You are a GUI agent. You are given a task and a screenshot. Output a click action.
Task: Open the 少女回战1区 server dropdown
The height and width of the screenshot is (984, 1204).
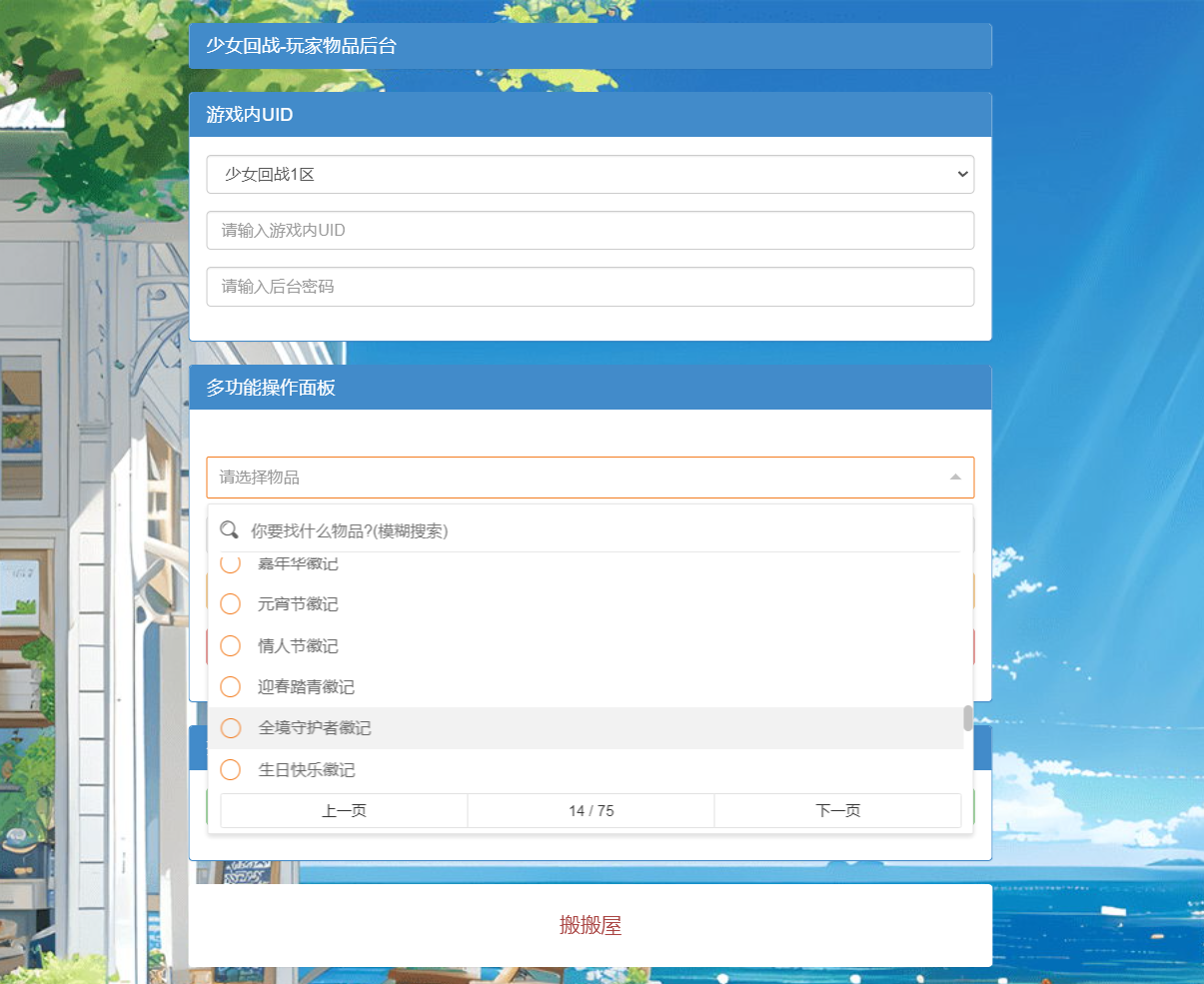pyautogui.click(x=590, y=174)
